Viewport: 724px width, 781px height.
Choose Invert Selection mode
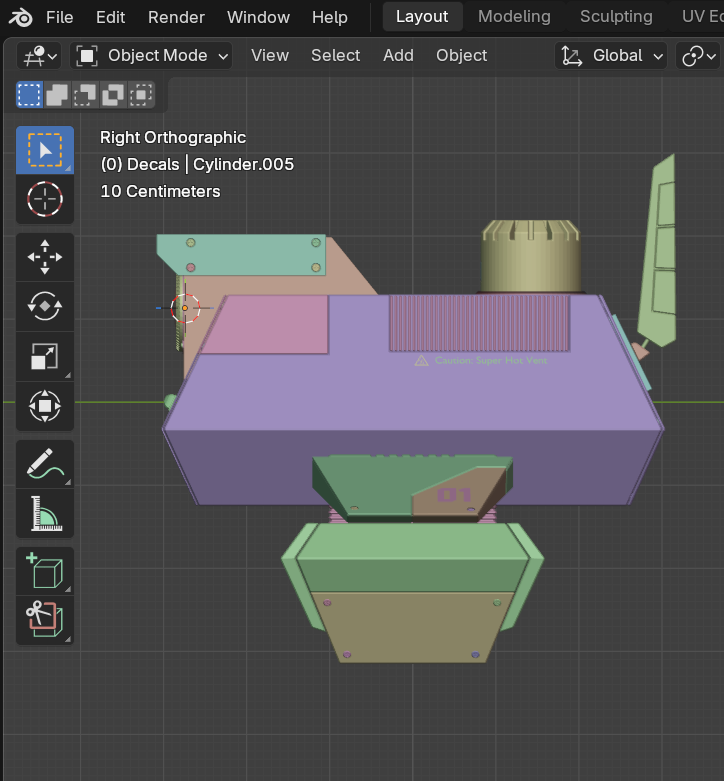pos(113,95)
